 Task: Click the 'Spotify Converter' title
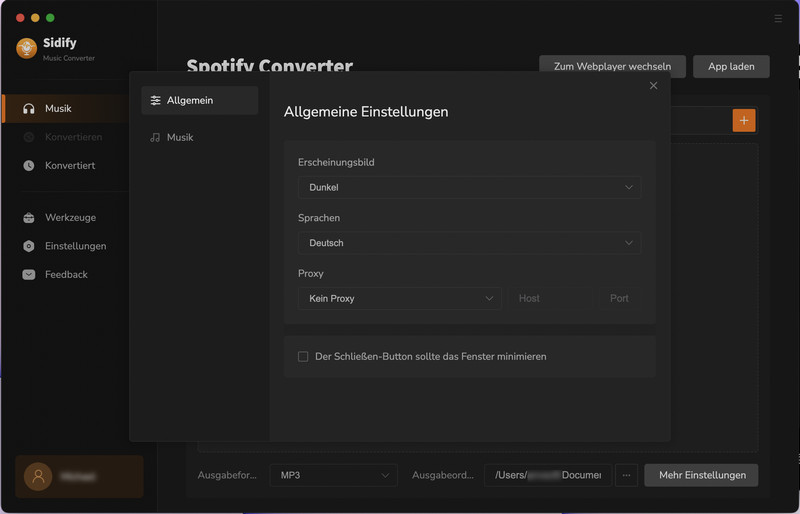[x=269, y=65]
